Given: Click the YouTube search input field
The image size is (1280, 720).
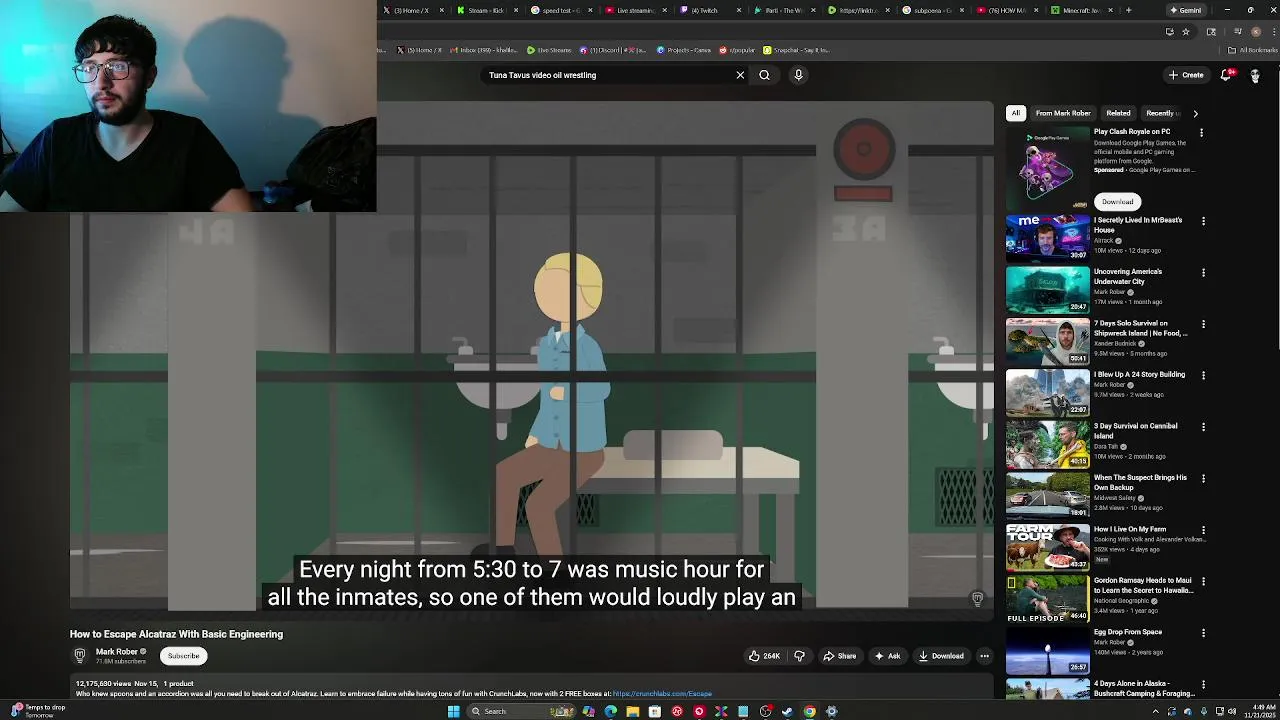Looking at the screenshot, I should pyautogui.click(x=605, y=75).
